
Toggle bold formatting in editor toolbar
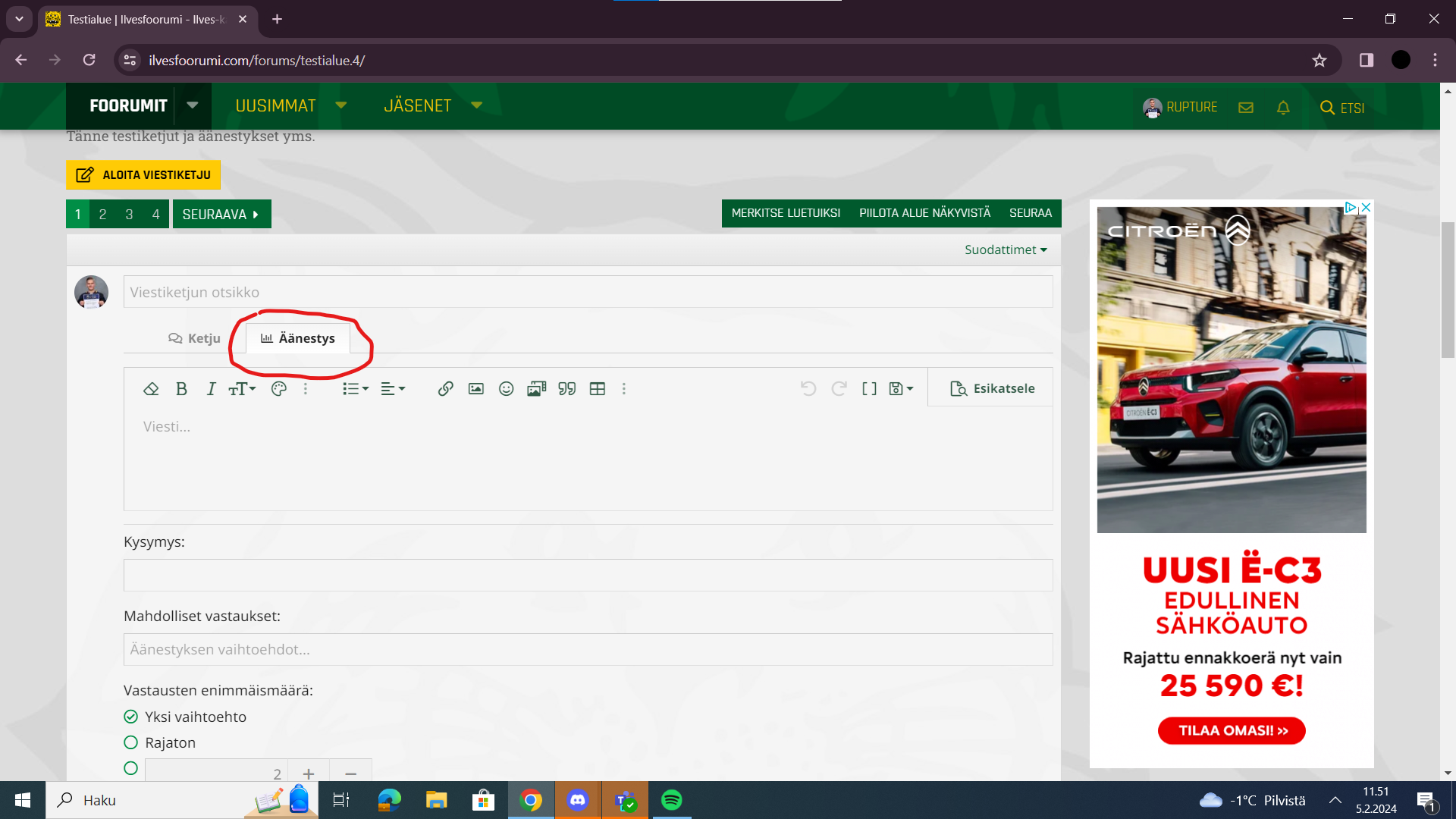(x=181, y=389)
